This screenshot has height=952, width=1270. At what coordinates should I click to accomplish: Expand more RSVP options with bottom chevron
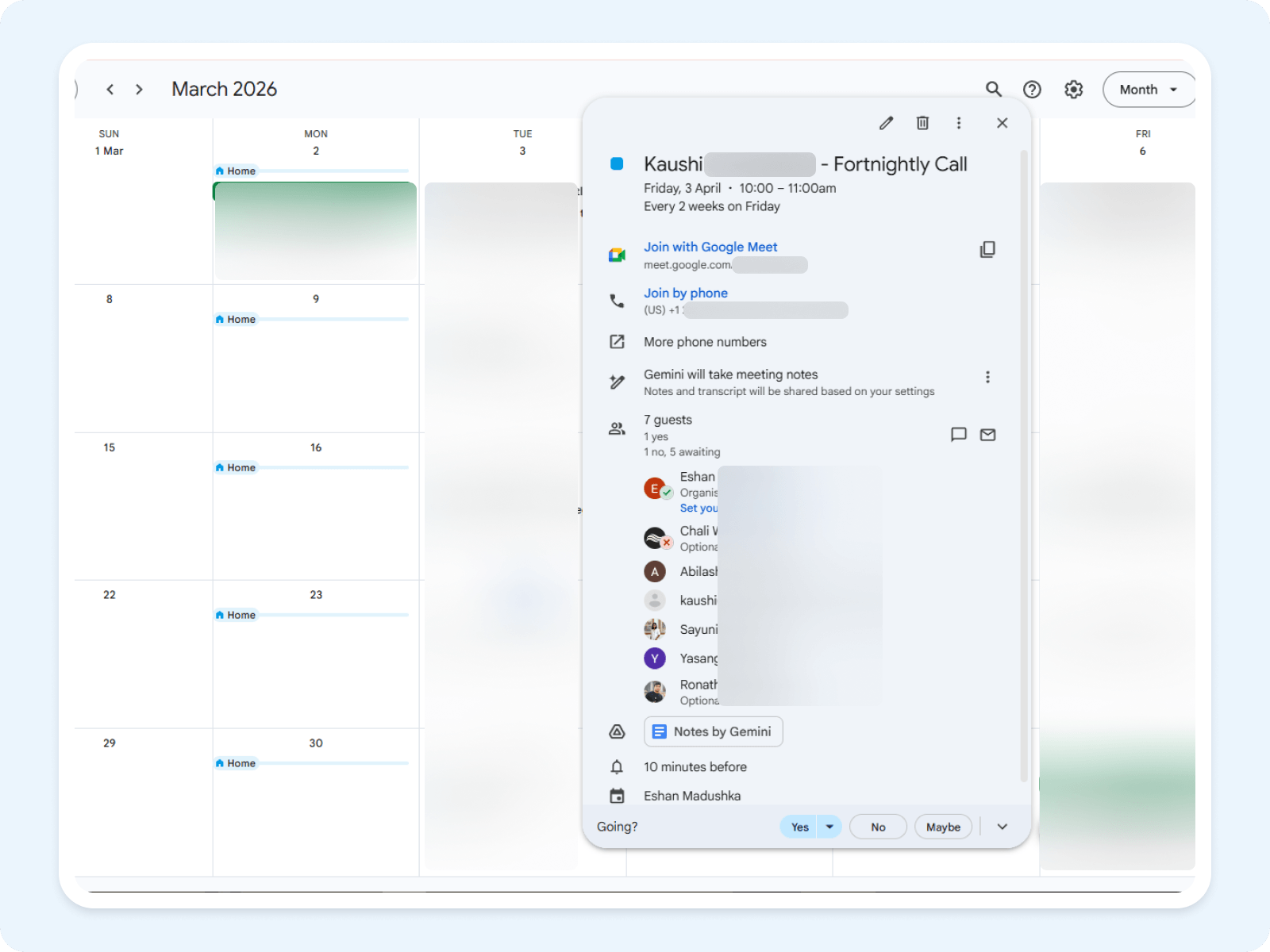[x=1002, y=826]
